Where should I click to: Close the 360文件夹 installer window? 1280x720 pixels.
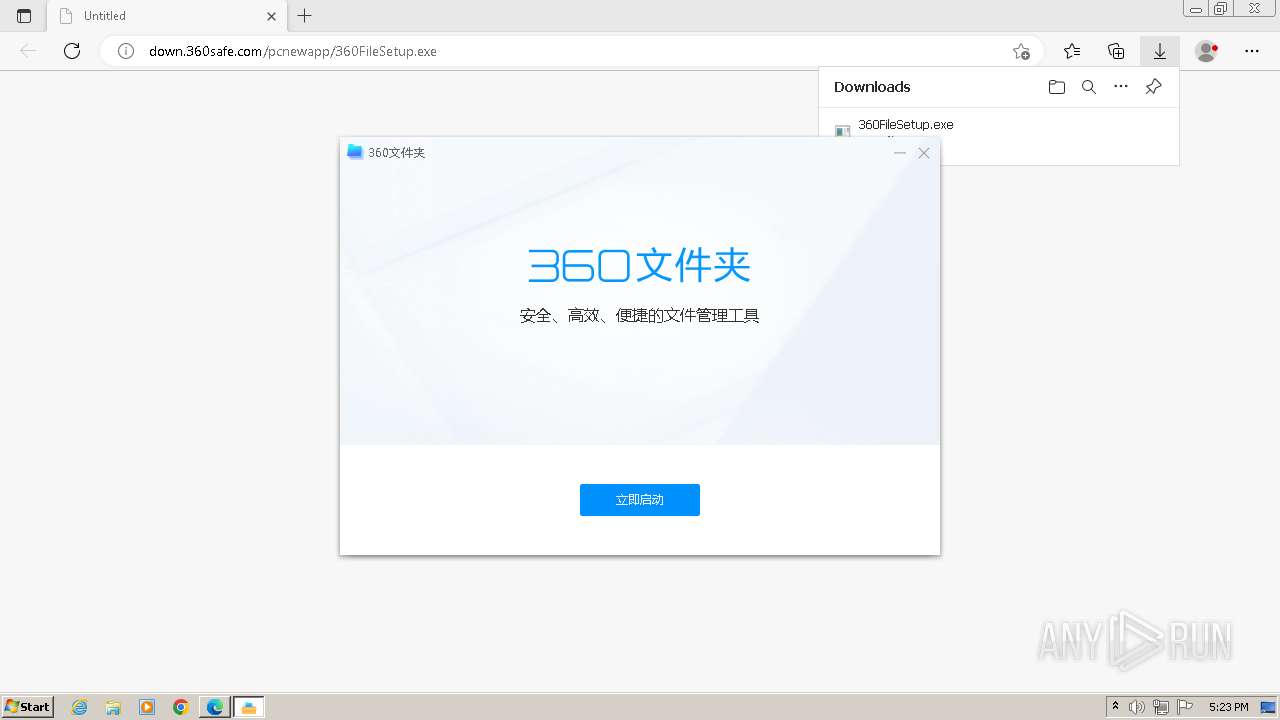pyautogui.click(x=924, y=153)
